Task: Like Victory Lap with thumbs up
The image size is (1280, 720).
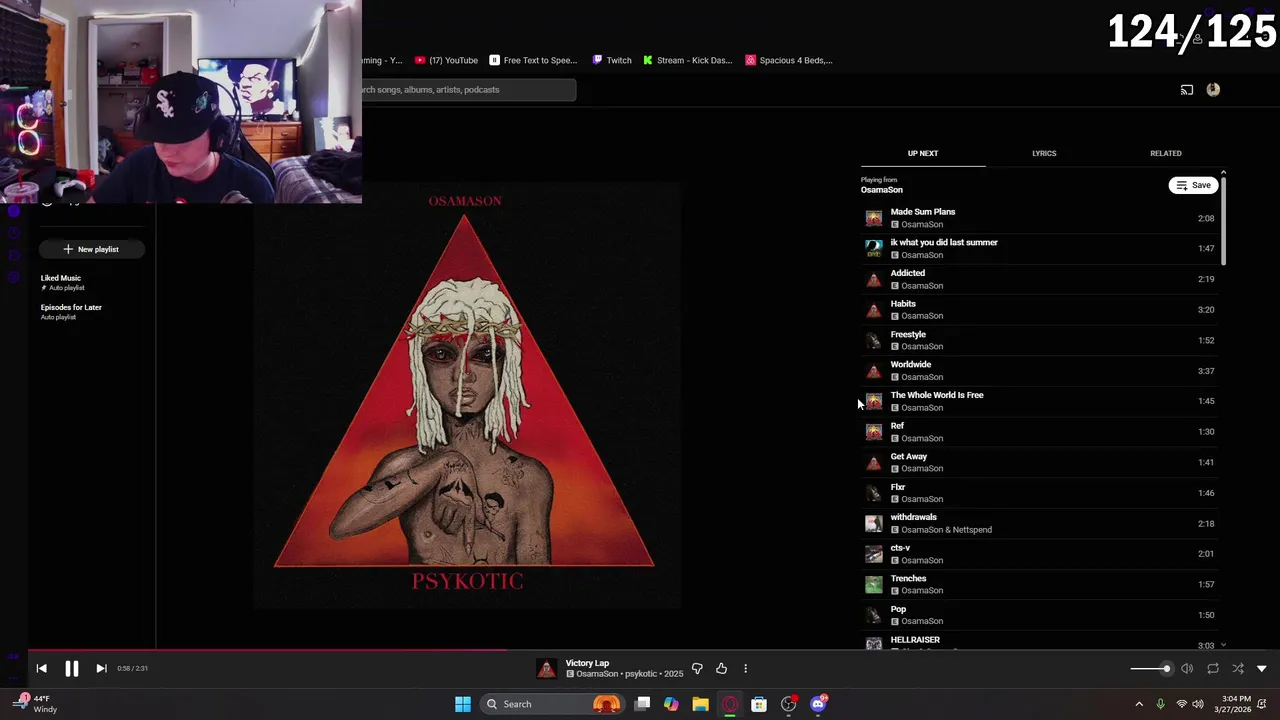Action: click(x=721, y=668)
